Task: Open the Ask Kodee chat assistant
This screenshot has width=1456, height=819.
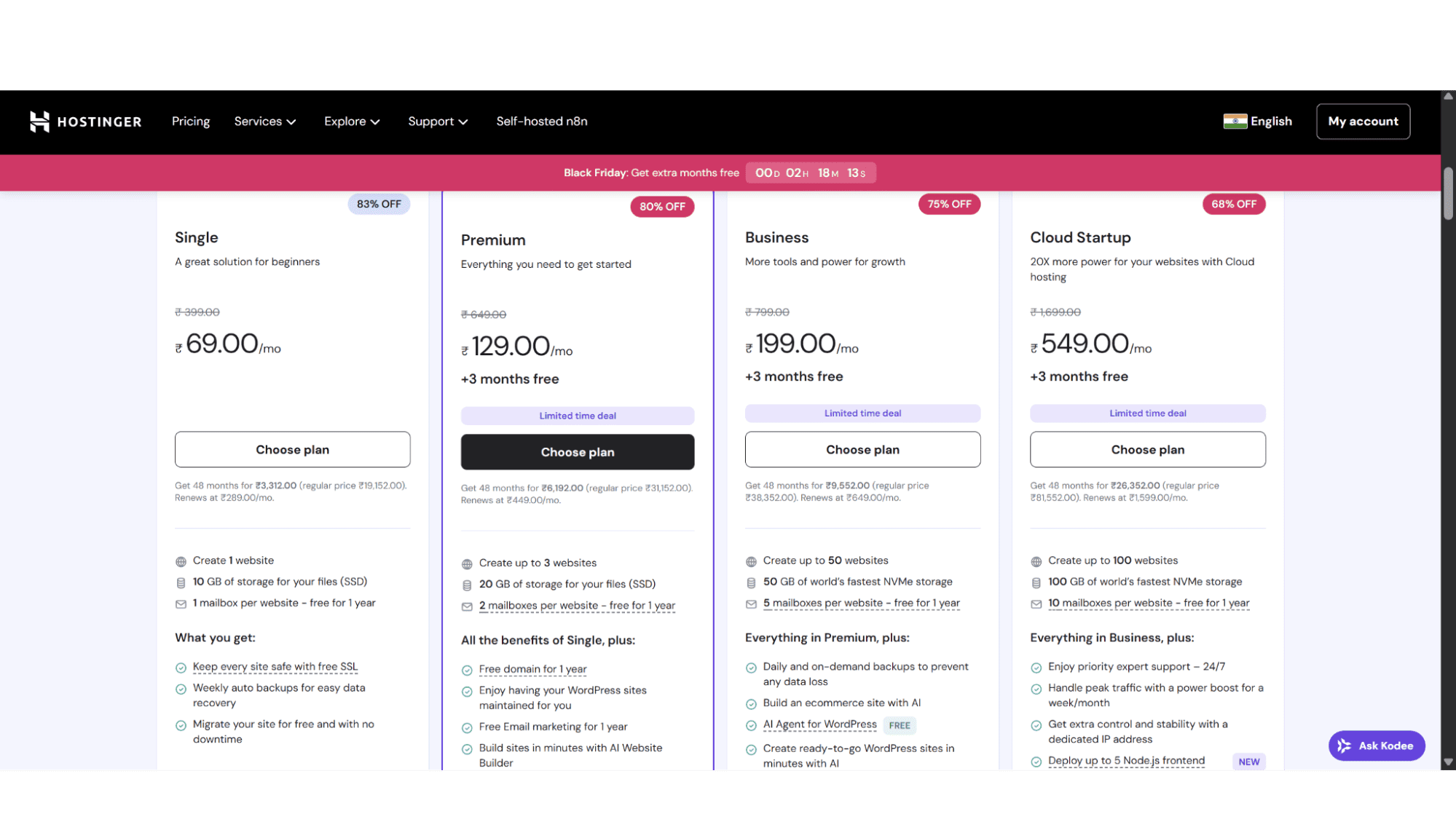Action: point(1377,745)
